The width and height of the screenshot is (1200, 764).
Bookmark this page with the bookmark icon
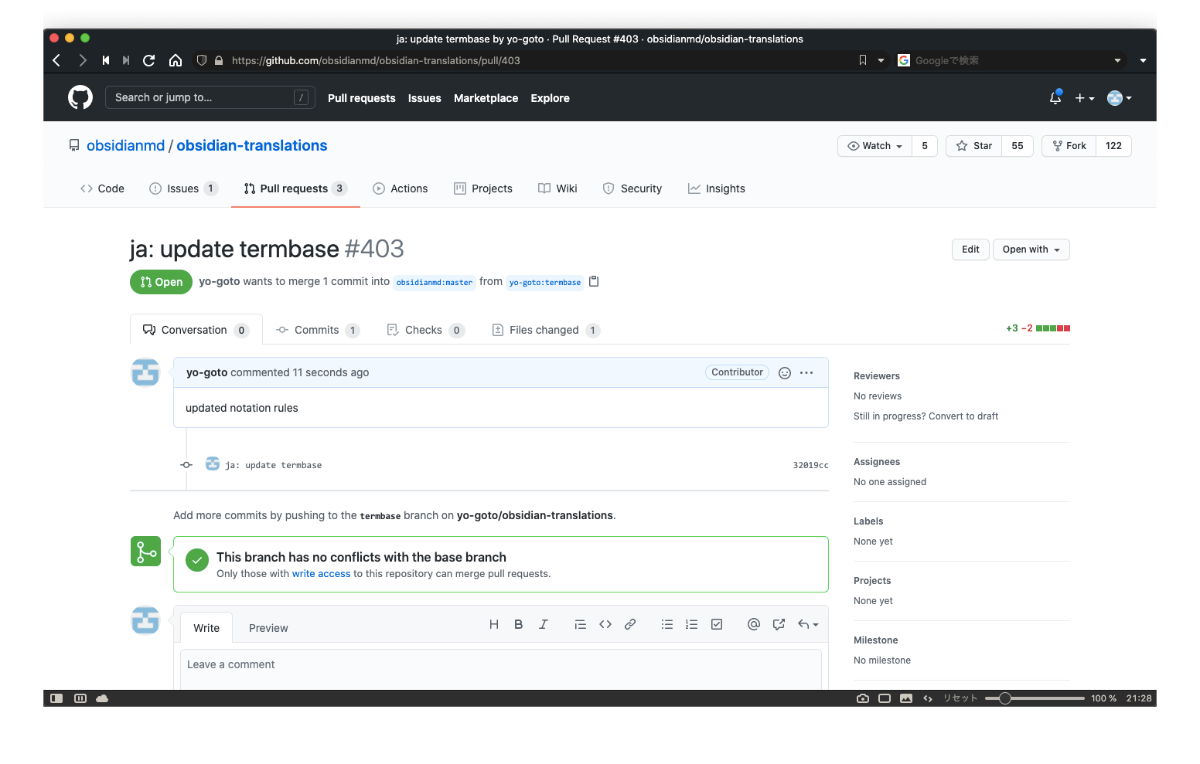coord(863,60)
